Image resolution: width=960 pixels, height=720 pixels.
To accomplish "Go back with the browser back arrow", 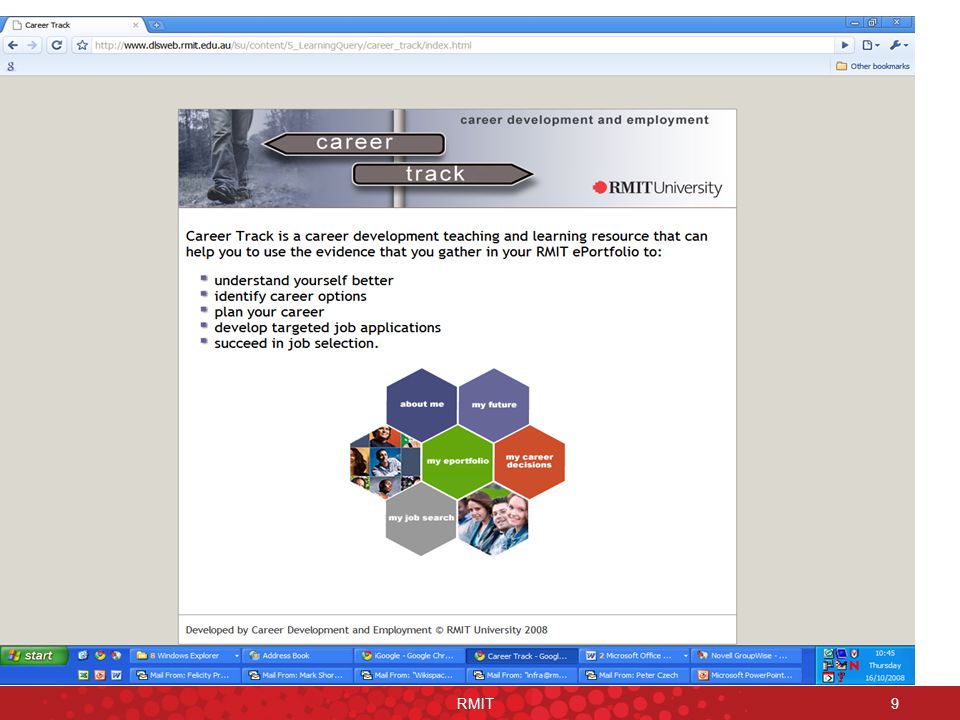I will (13, 45).
